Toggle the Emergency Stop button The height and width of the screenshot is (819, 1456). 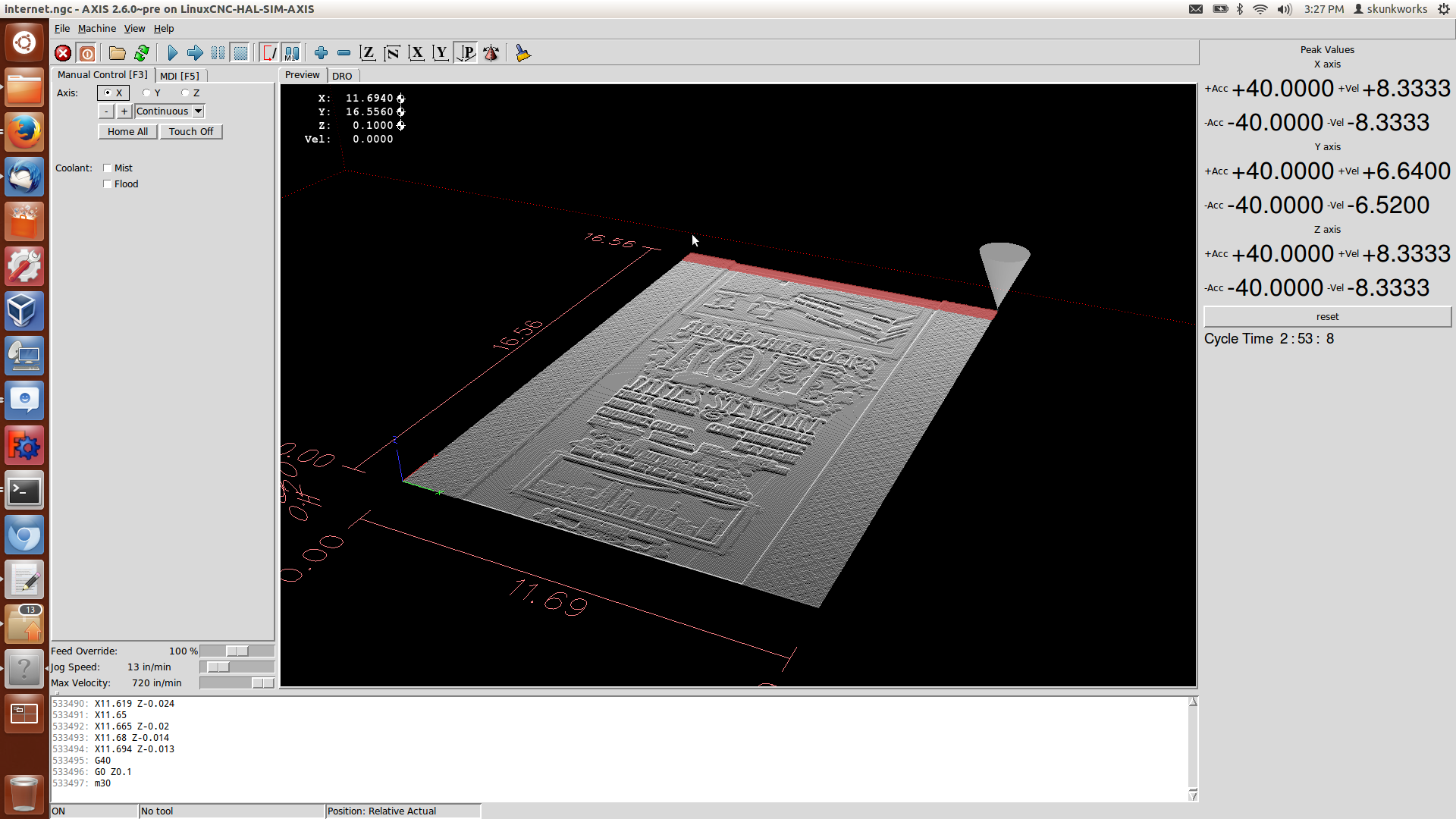(x=63, y=53)
